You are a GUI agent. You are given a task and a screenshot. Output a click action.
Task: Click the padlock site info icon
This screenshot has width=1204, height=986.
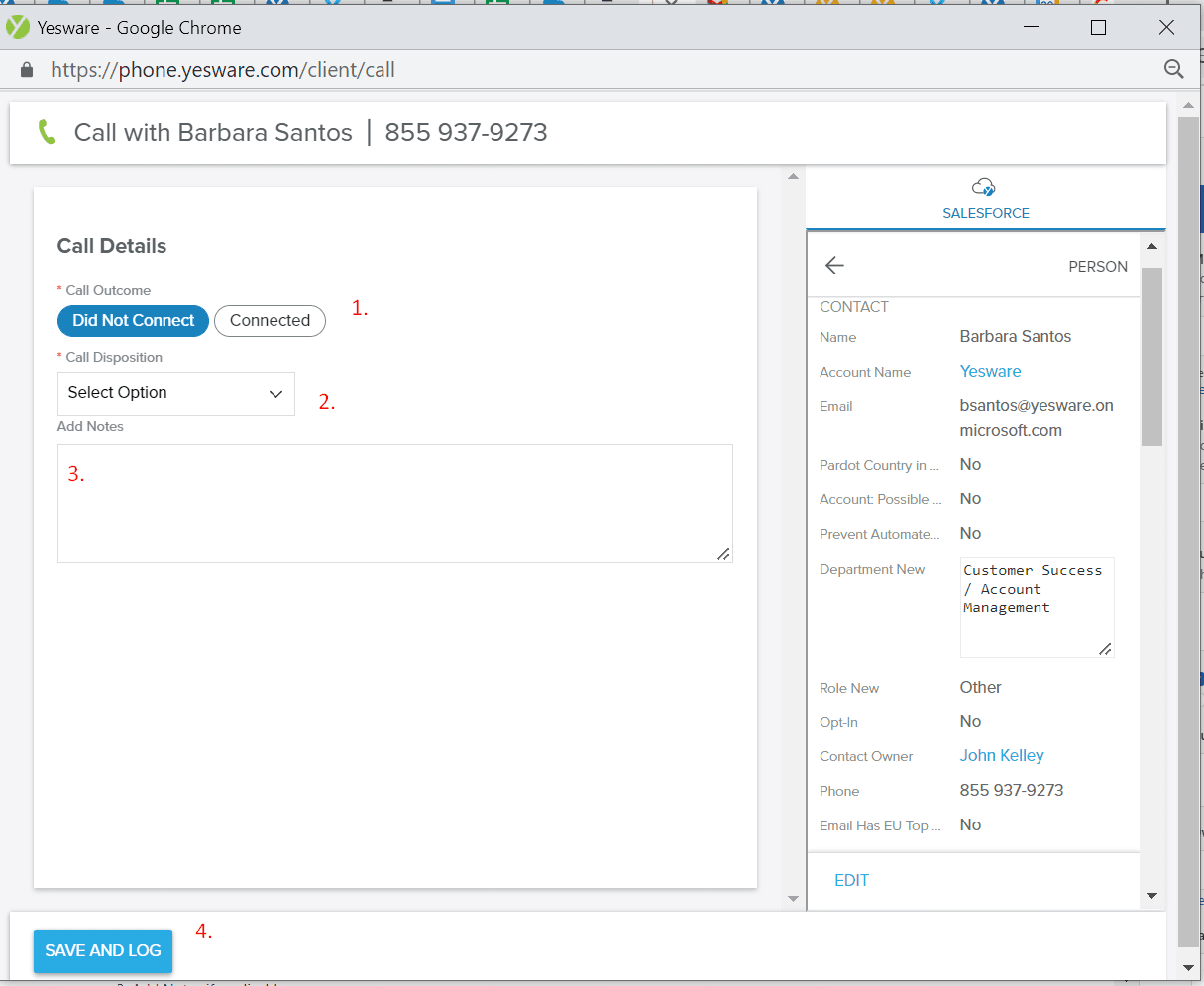coord(27,70)
